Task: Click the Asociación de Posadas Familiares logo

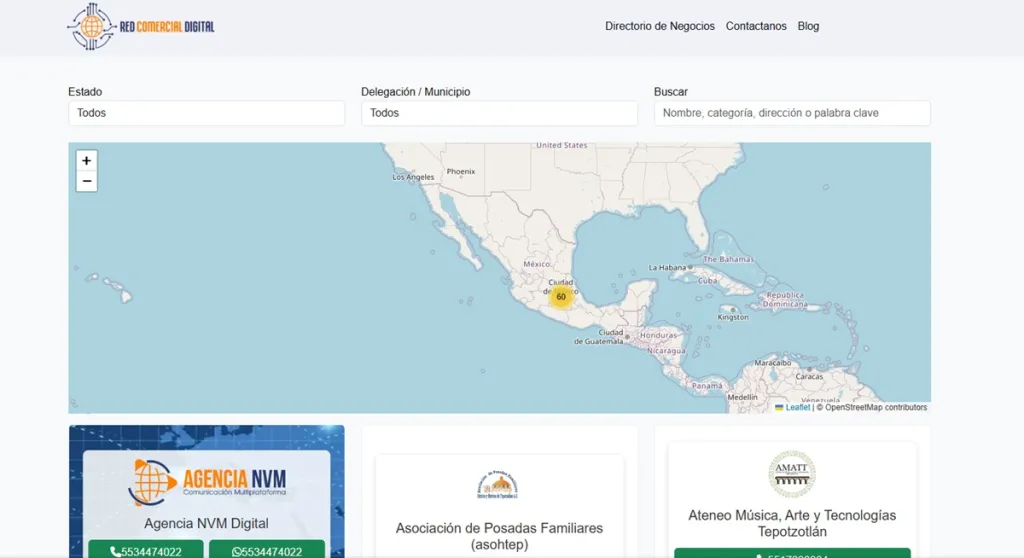Action: [x=499, y=485]
